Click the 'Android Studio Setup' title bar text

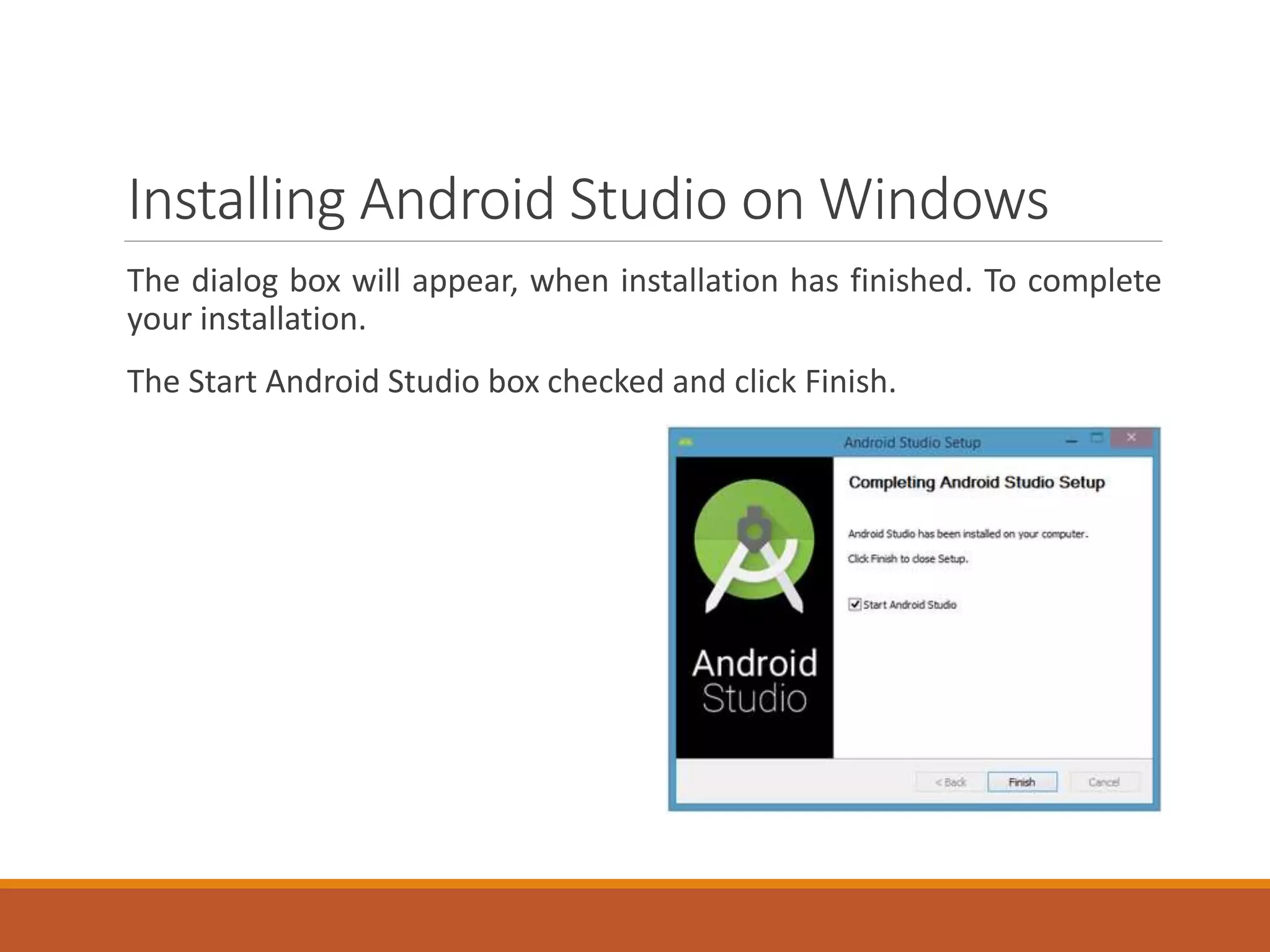[912, 443]
